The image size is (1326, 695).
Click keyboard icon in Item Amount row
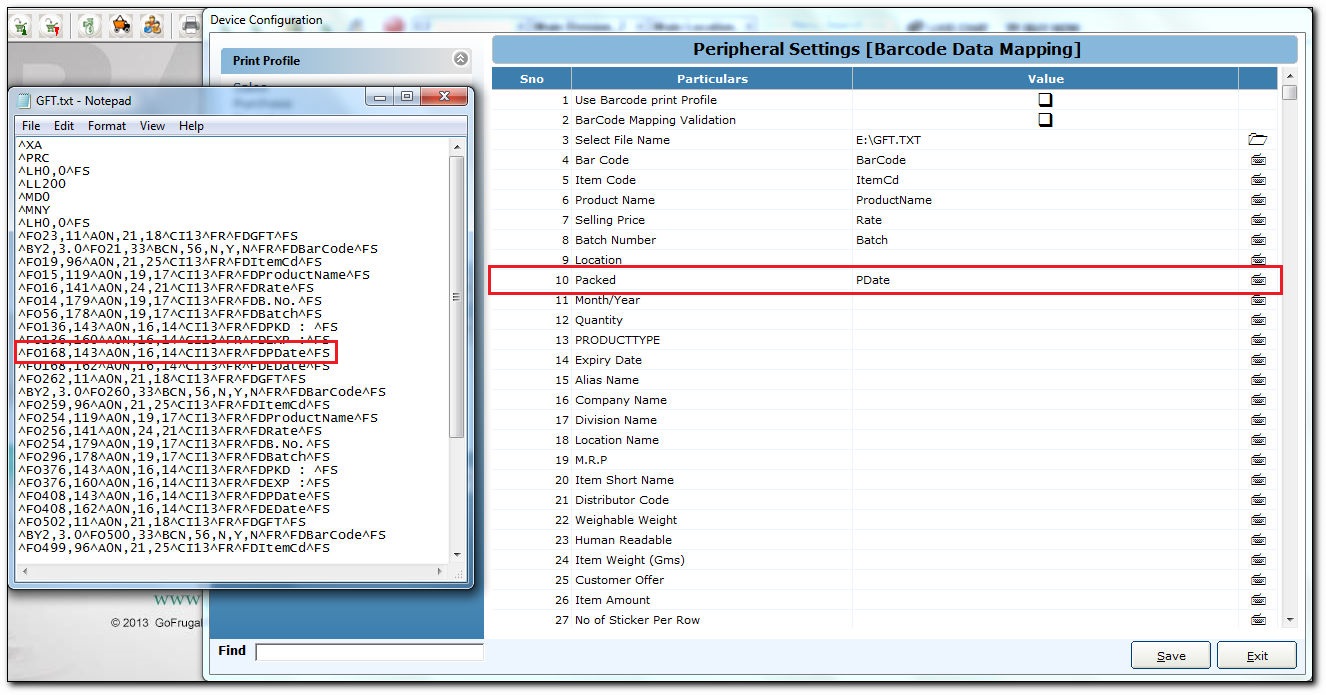click(1258, 600)
